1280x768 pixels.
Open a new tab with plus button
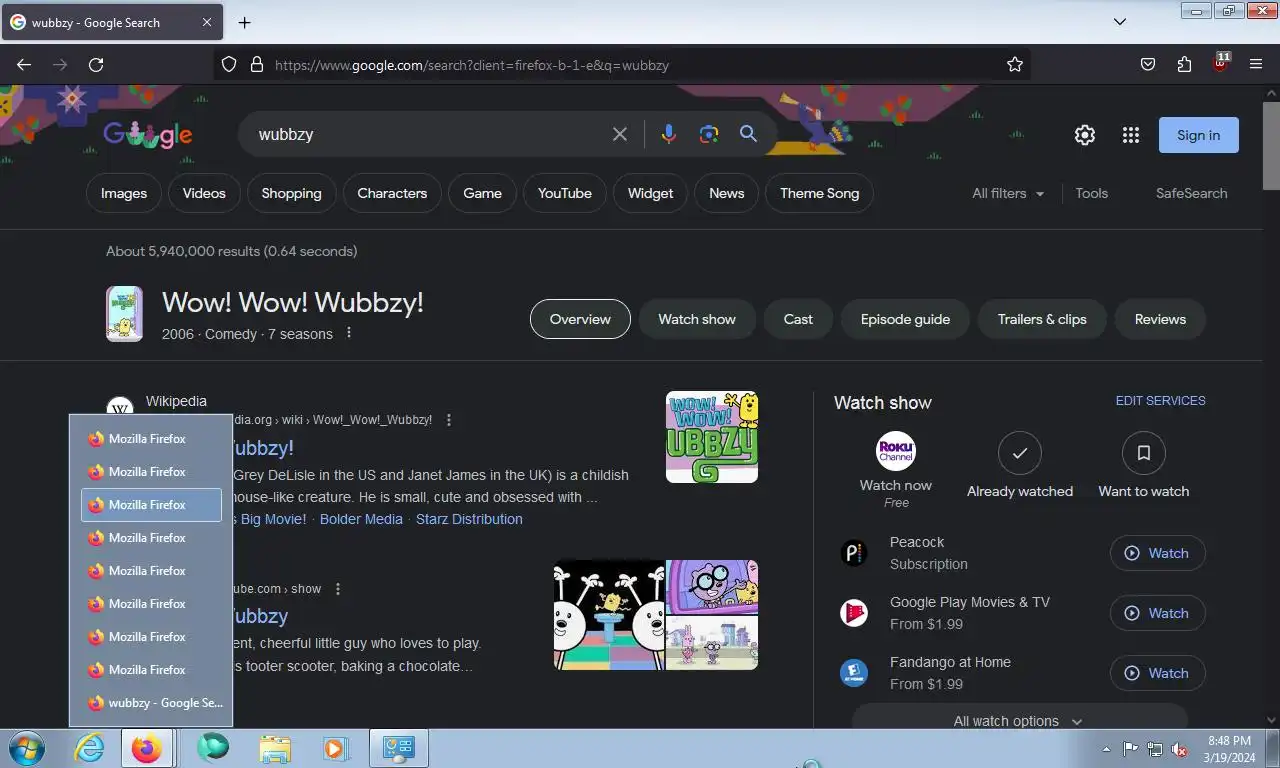[x=244, y=22]
